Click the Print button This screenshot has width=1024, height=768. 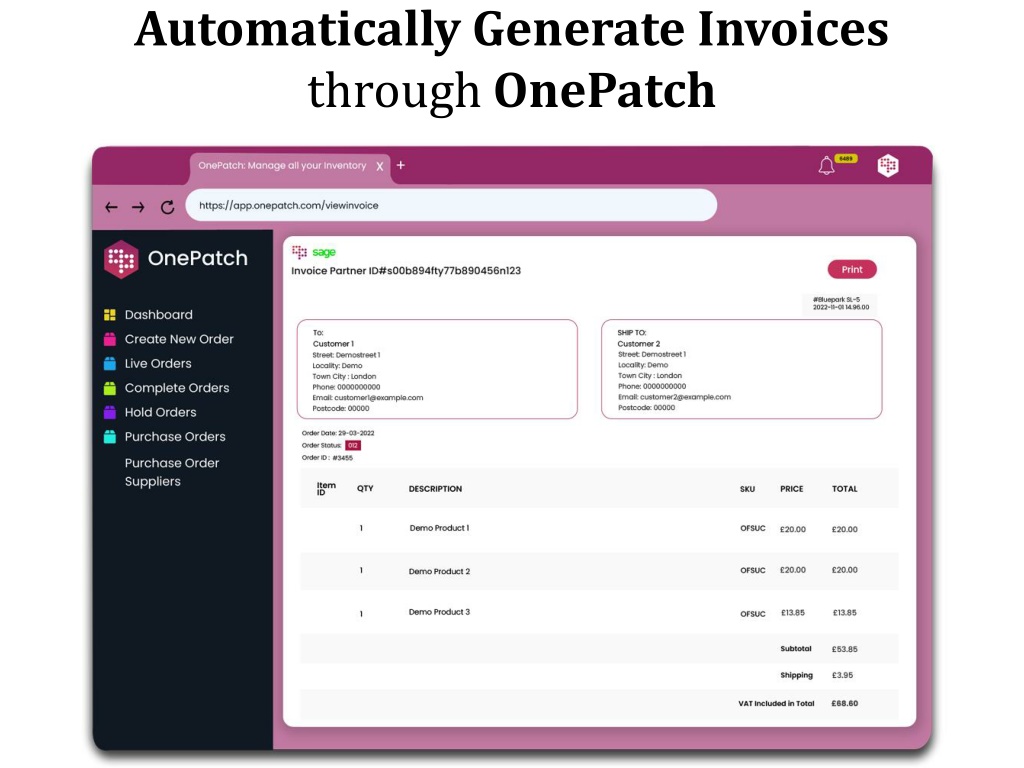(852, 269)
